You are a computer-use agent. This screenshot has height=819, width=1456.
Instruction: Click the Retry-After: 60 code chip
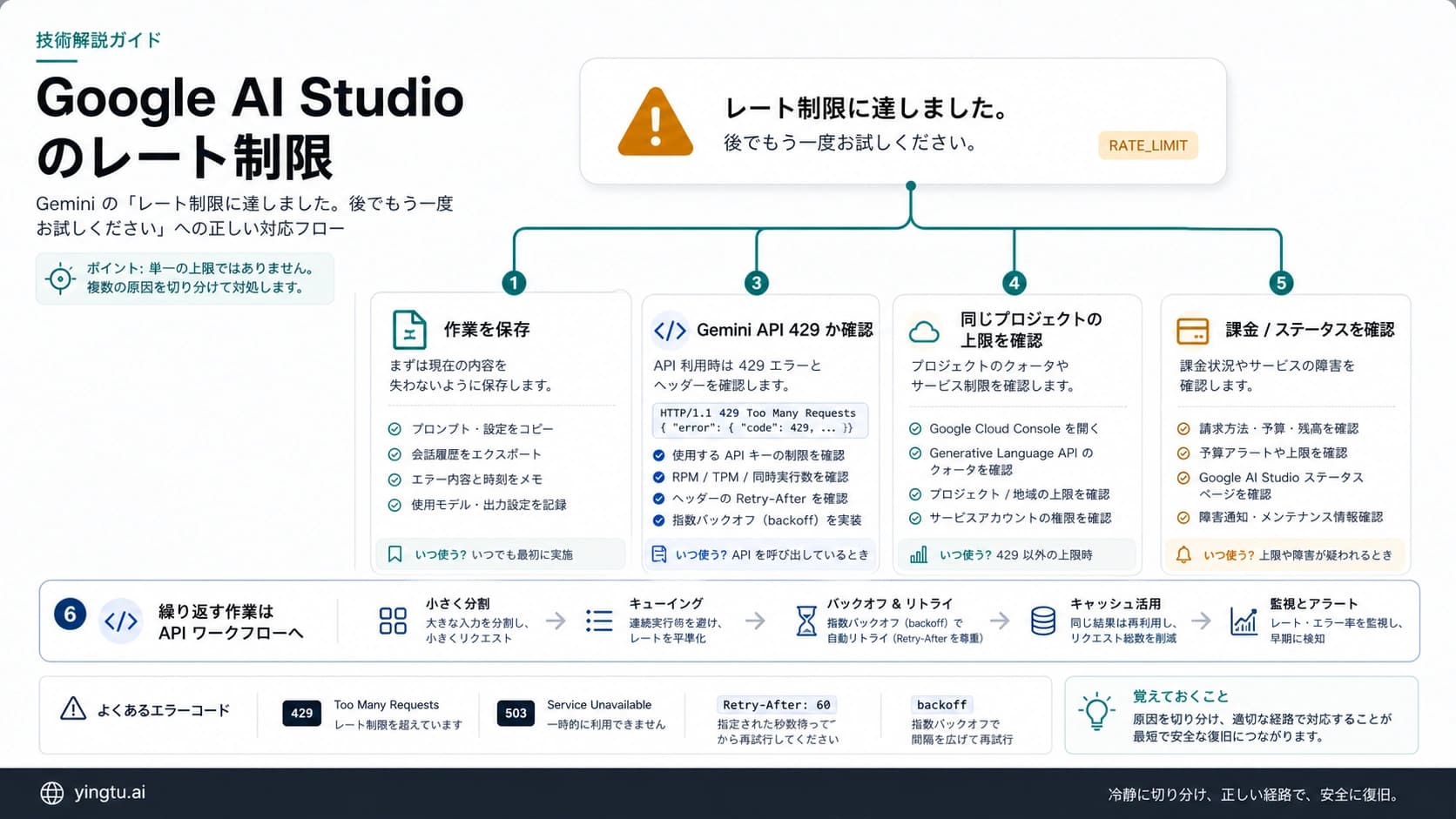click(x=777, y=705)
